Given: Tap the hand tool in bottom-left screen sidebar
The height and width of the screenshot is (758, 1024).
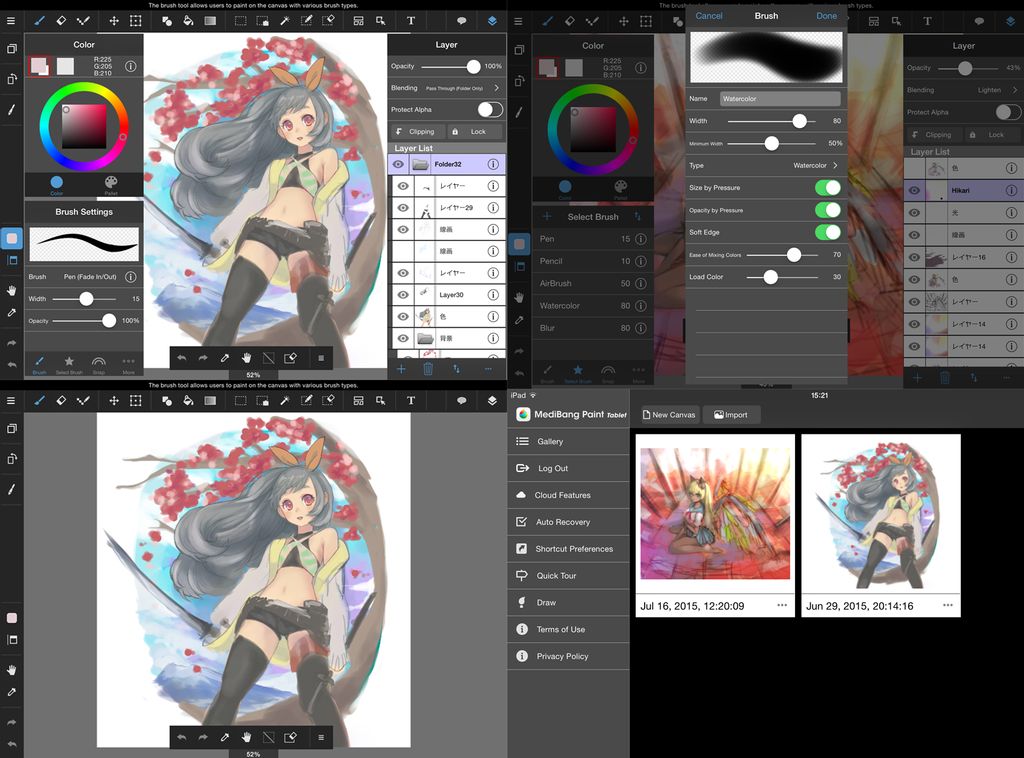Looking at the screenshot, I should pyautogui.click(x=12, y=670).
